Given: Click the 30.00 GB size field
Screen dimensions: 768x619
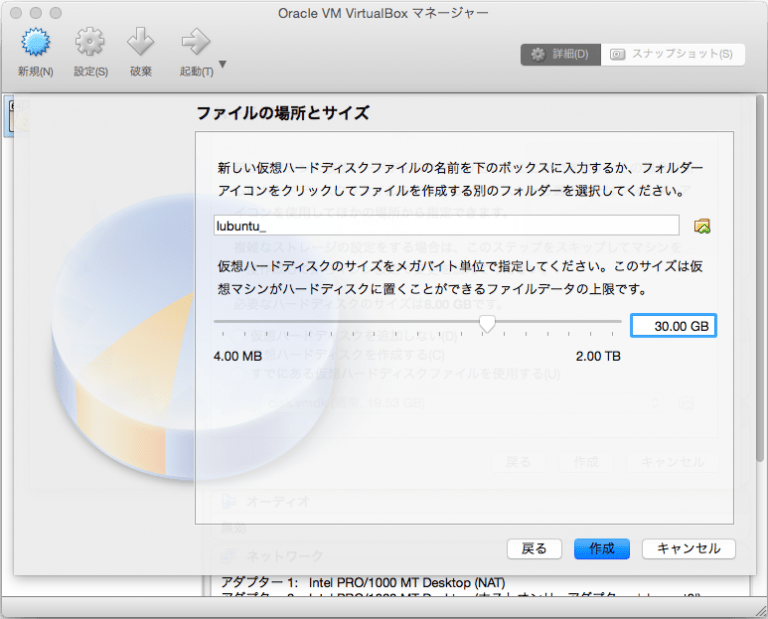Looking at the screenshot, I should pos(673,326).
